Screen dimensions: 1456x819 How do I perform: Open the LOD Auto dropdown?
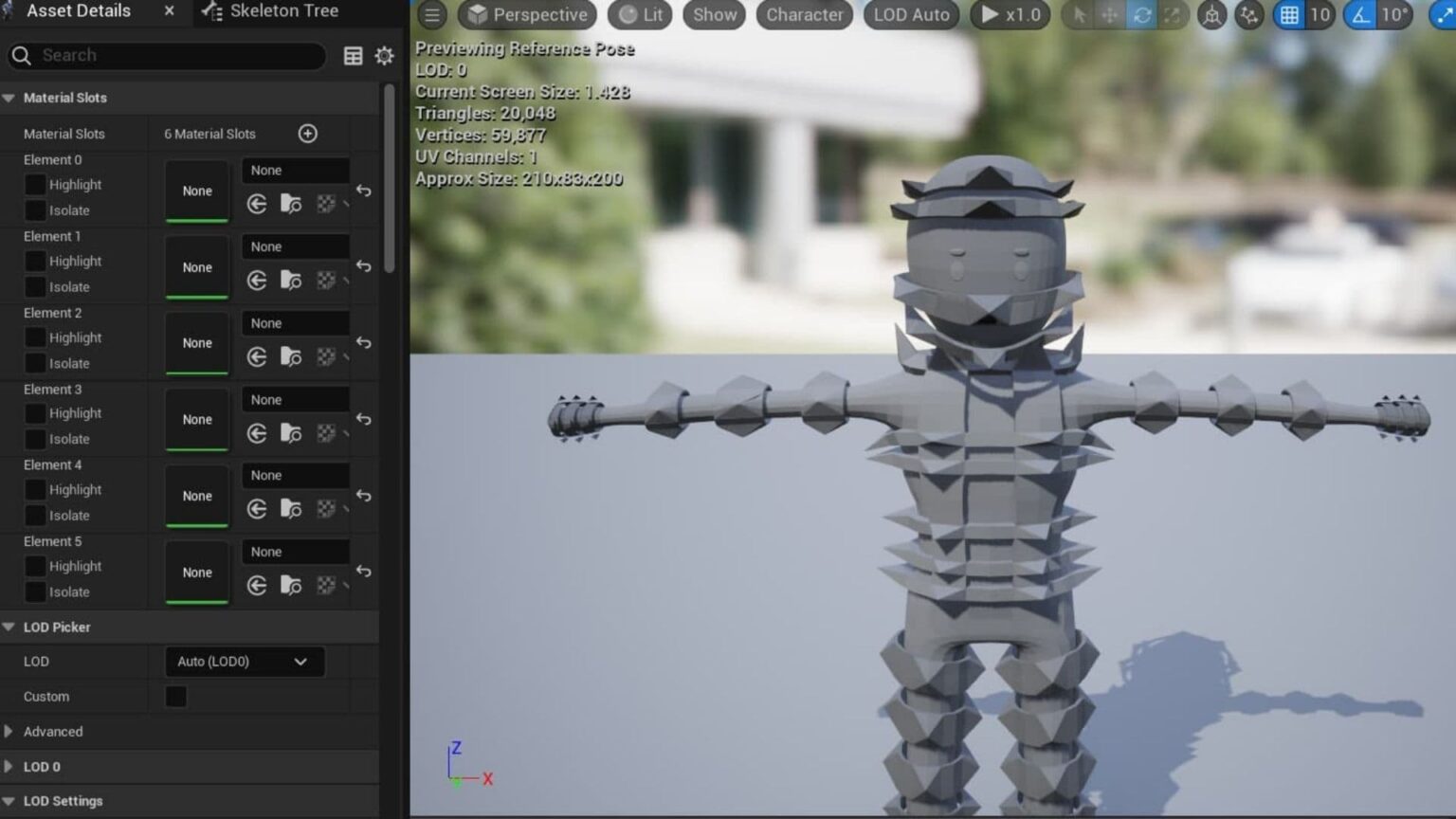pyautogui.click(x=910, y=15)
